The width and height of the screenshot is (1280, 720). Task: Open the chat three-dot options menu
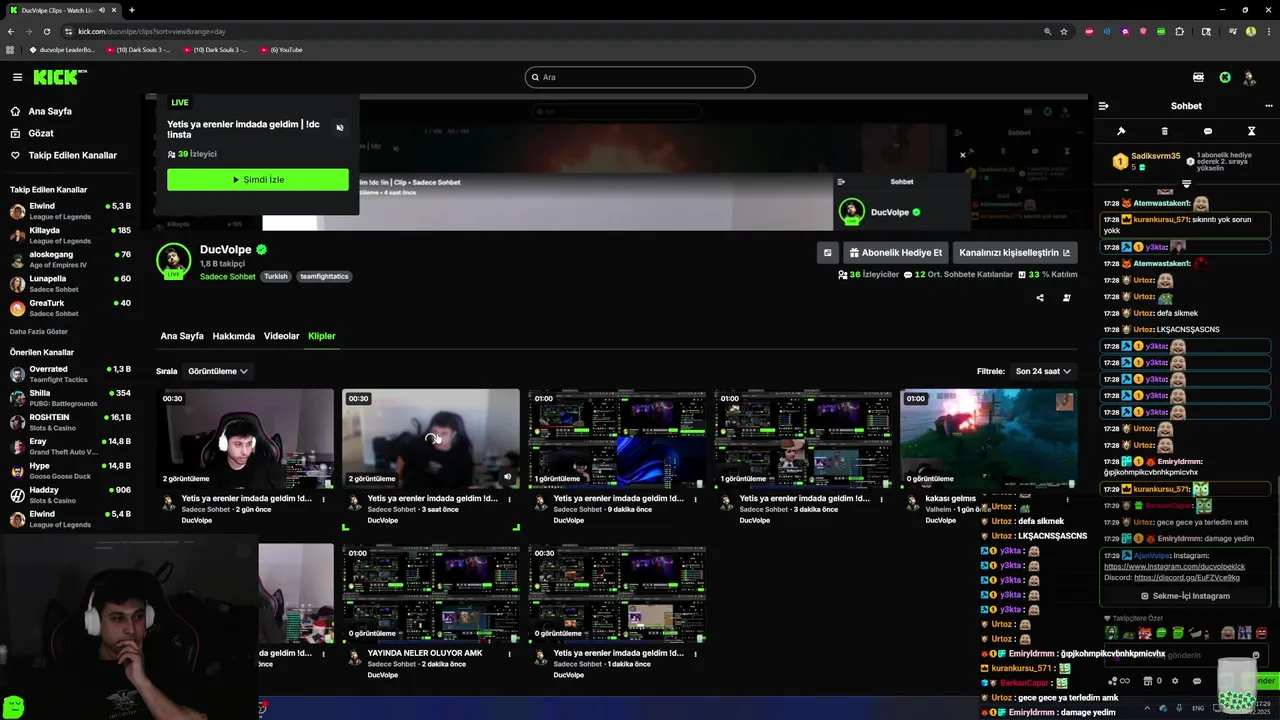(x=1268, y=106)
